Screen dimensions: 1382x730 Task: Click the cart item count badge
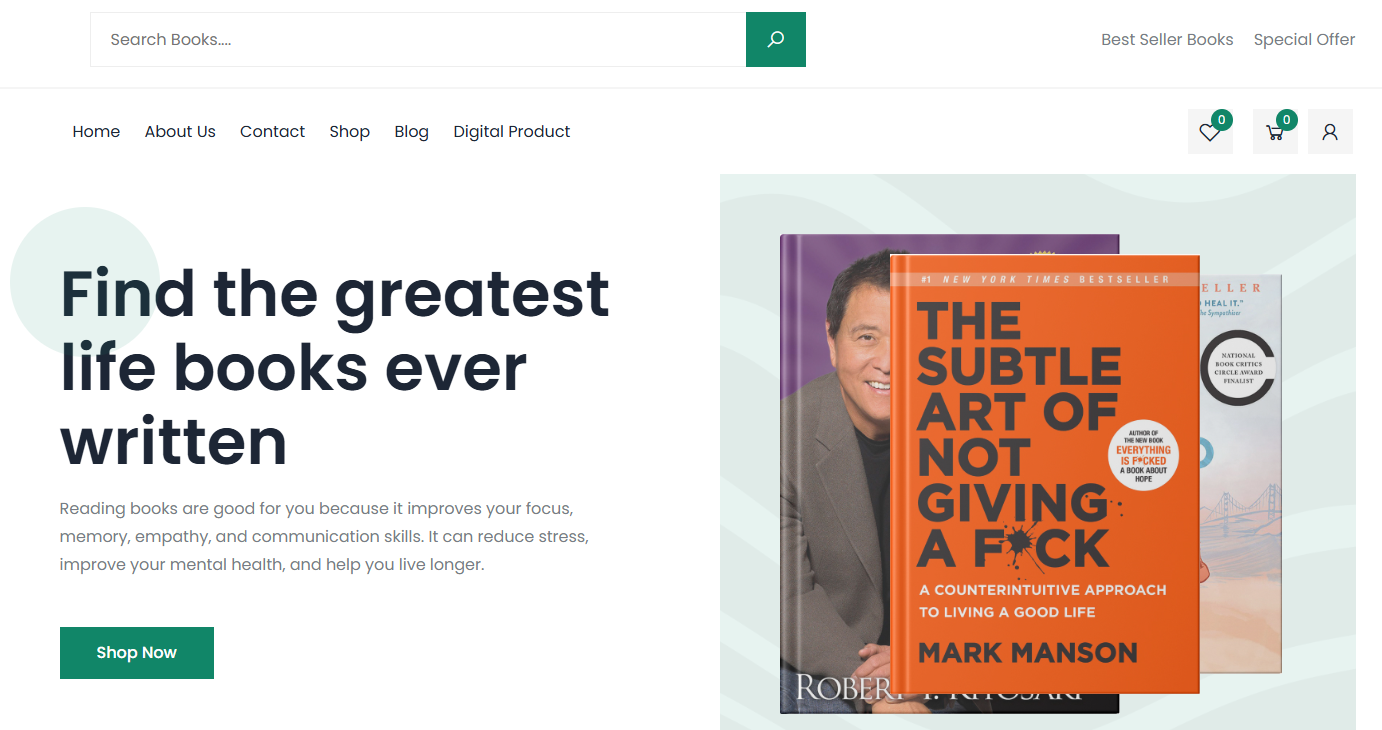1286,120
